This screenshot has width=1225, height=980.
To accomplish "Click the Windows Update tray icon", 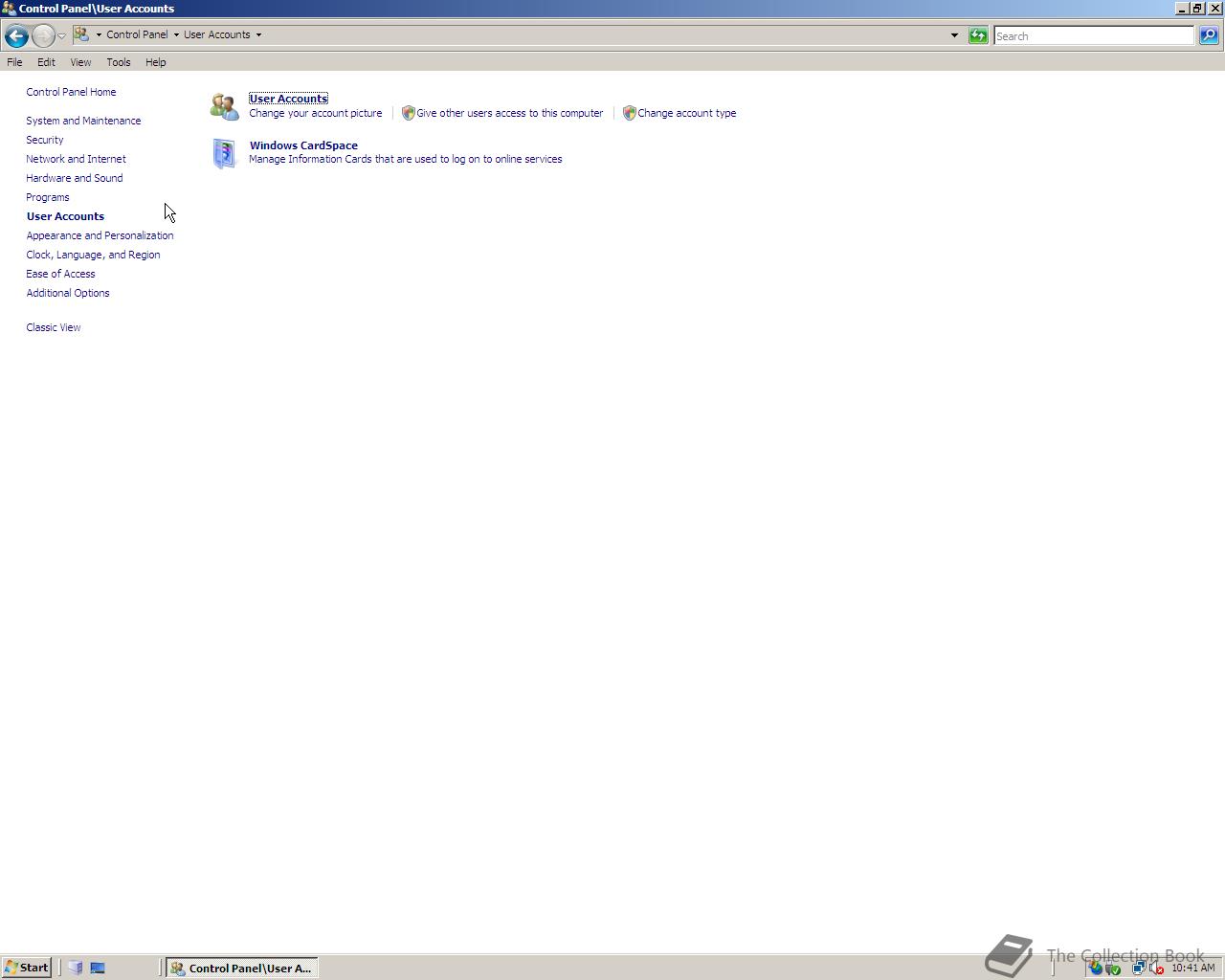I will pos(1096,968).
